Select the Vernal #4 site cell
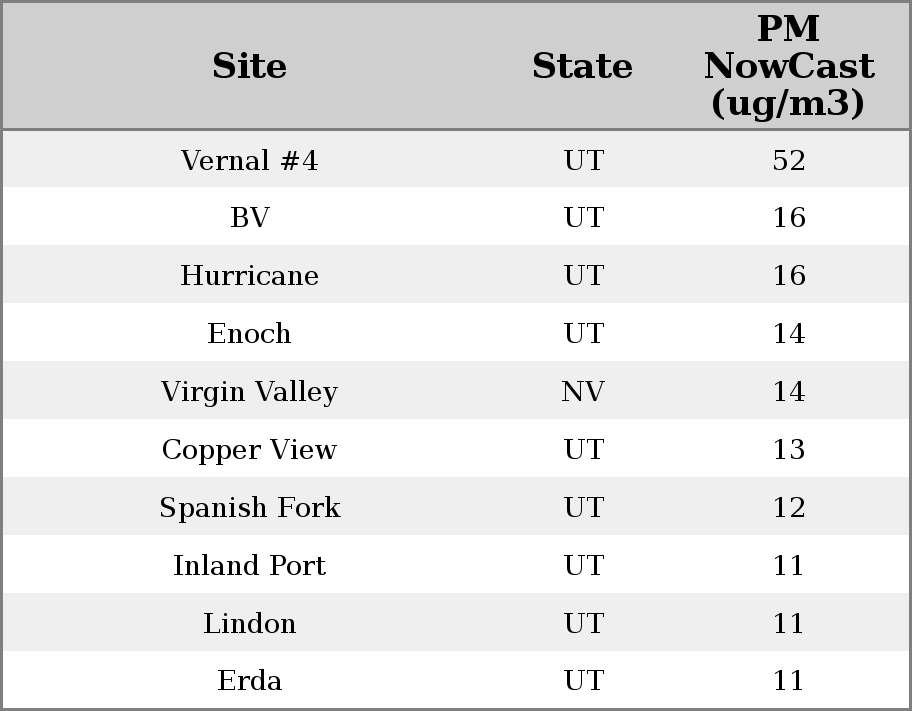Screen dimensions: 912x711 click(x=249, y=160)
